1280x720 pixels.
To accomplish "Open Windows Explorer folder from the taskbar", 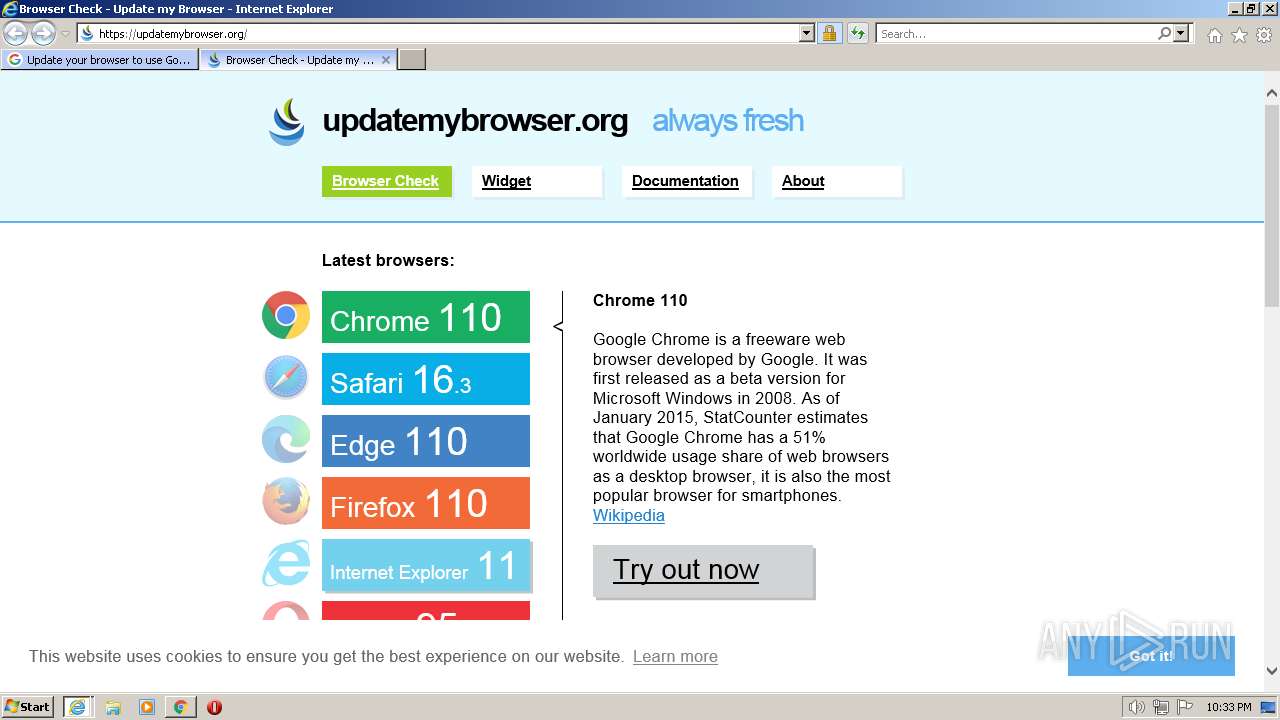I will click(x=113, y=707).
